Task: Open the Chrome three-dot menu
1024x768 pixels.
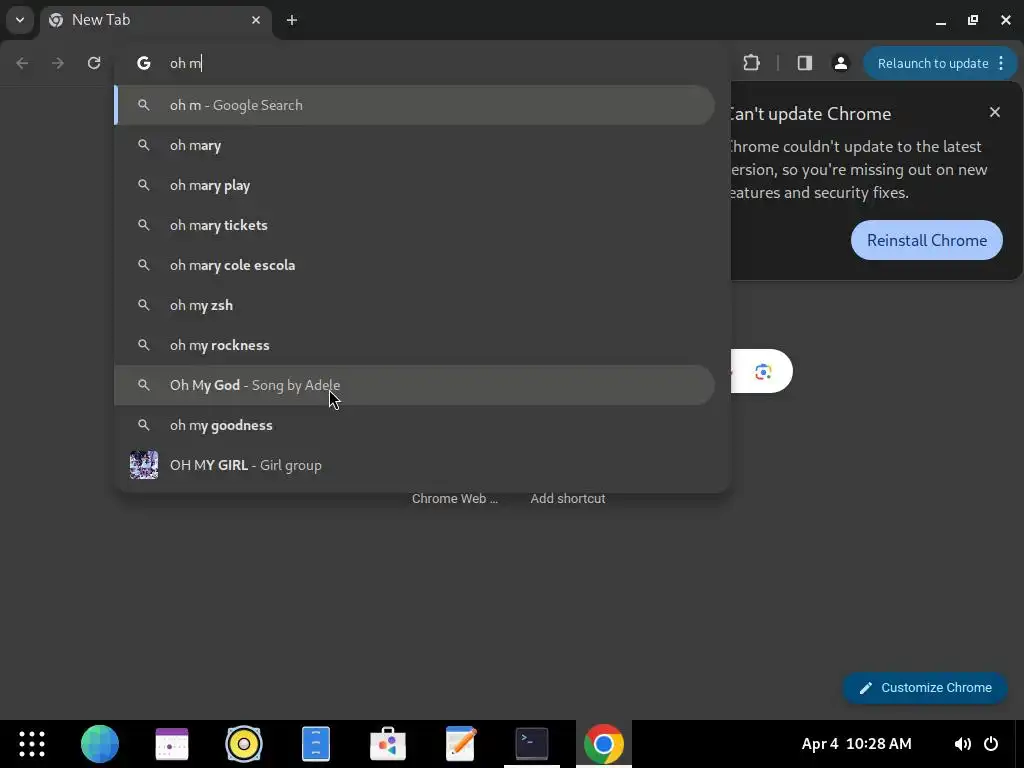Action: [1002, 63]
